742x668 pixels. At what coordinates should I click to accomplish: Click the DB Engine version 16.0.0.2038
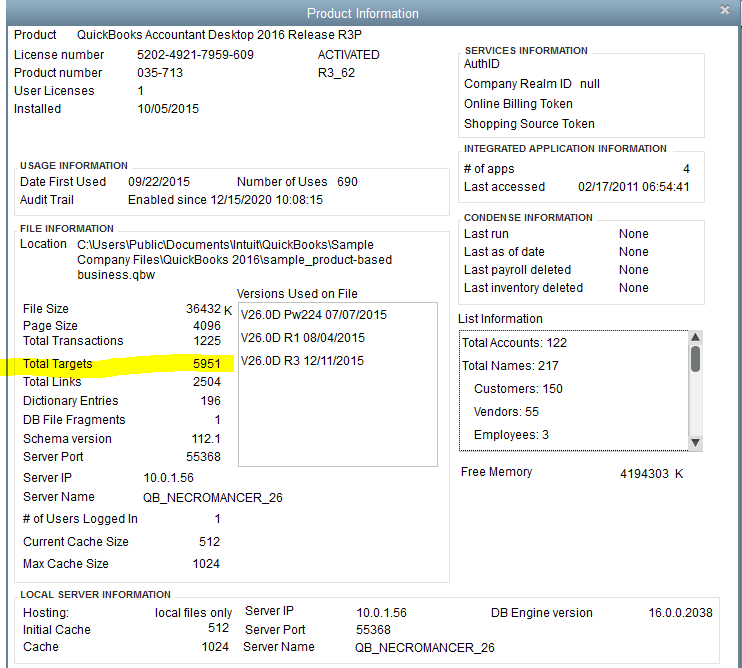(680, 613)
